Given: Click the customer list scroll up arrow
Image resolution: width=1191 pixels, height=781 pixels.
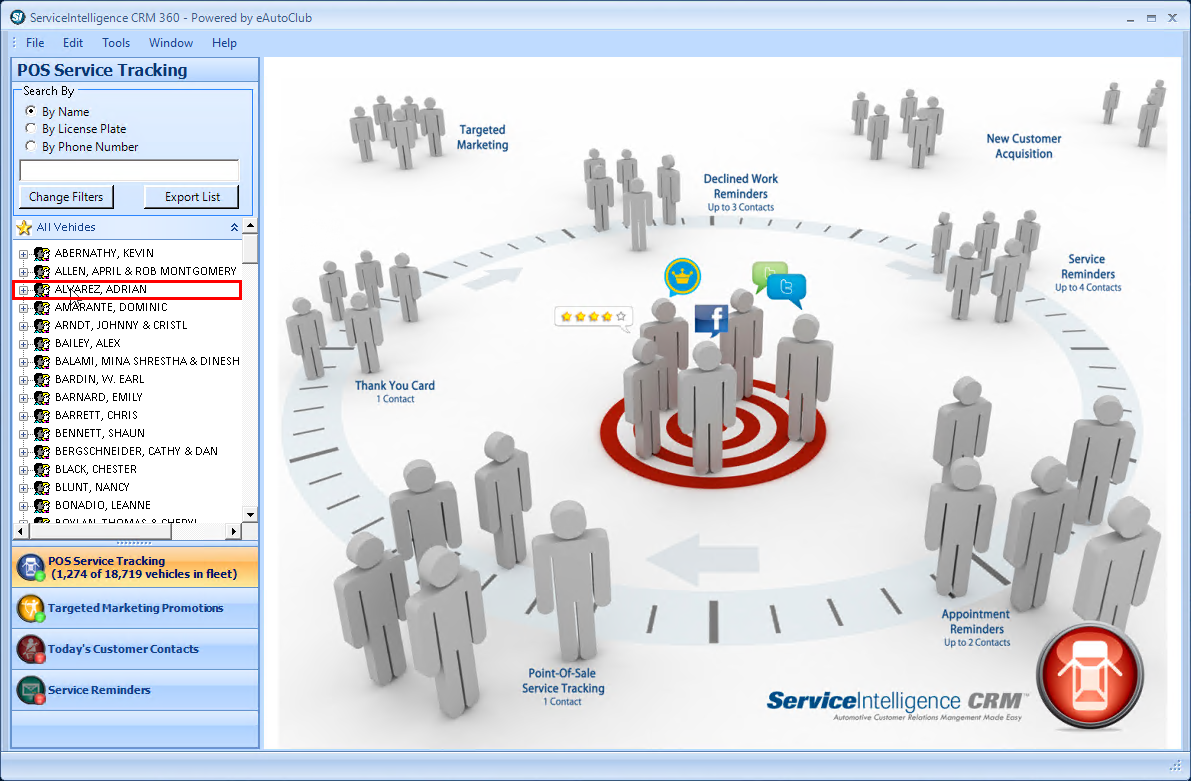Looking at the screenshot, I should point(250,226).
